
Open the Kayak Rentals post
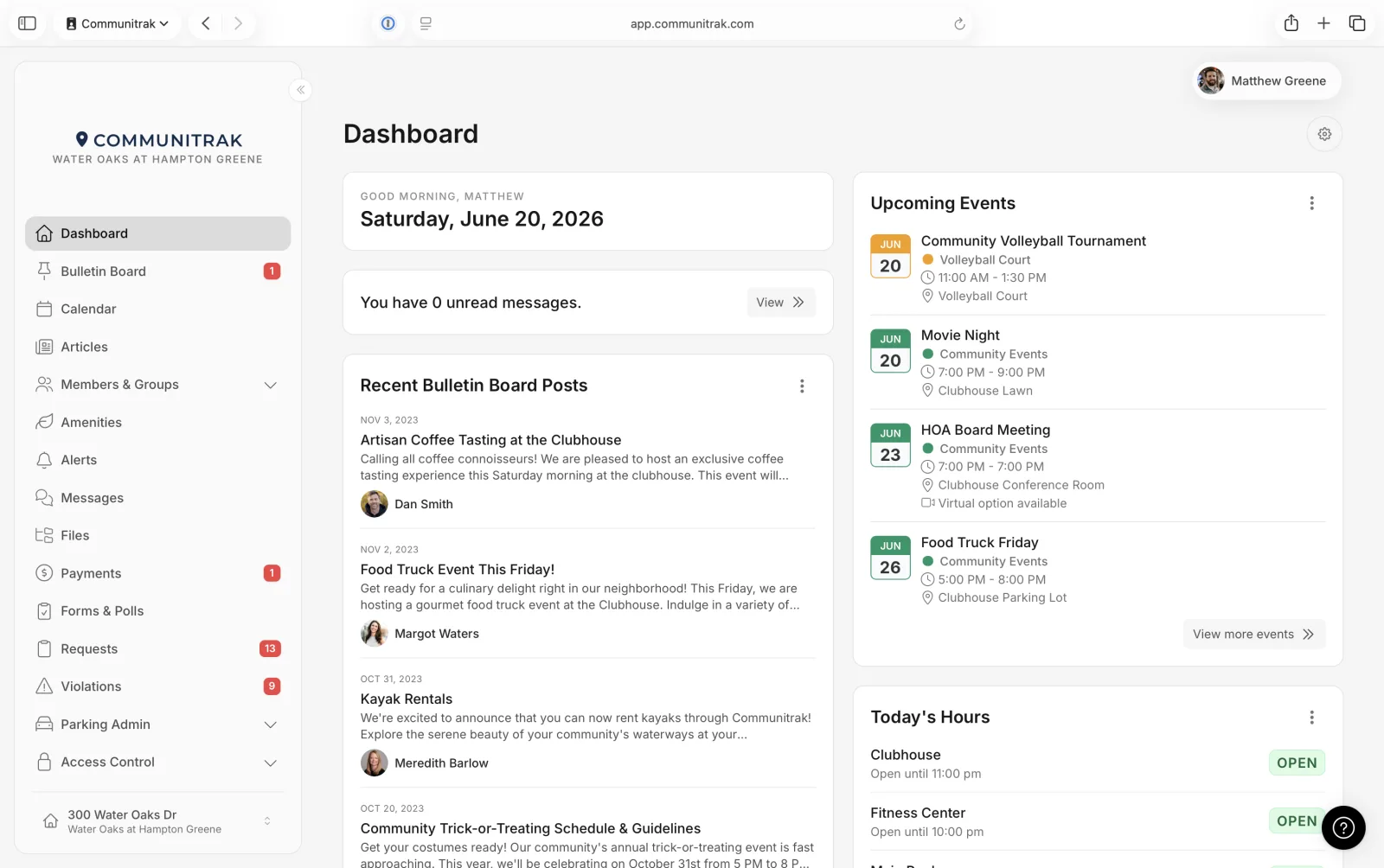click(407, 699)
